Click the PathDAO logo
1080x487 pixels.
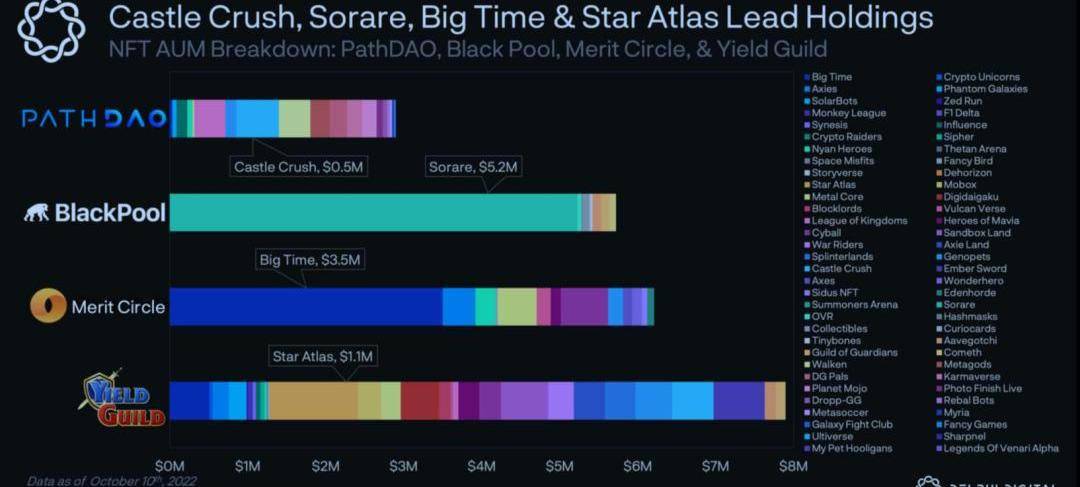click(94, 119)
